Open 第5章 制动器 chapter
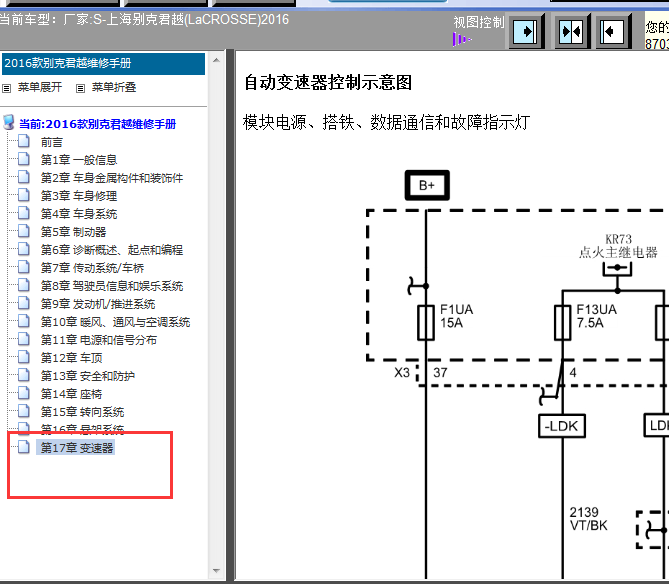 click(73, 232)
